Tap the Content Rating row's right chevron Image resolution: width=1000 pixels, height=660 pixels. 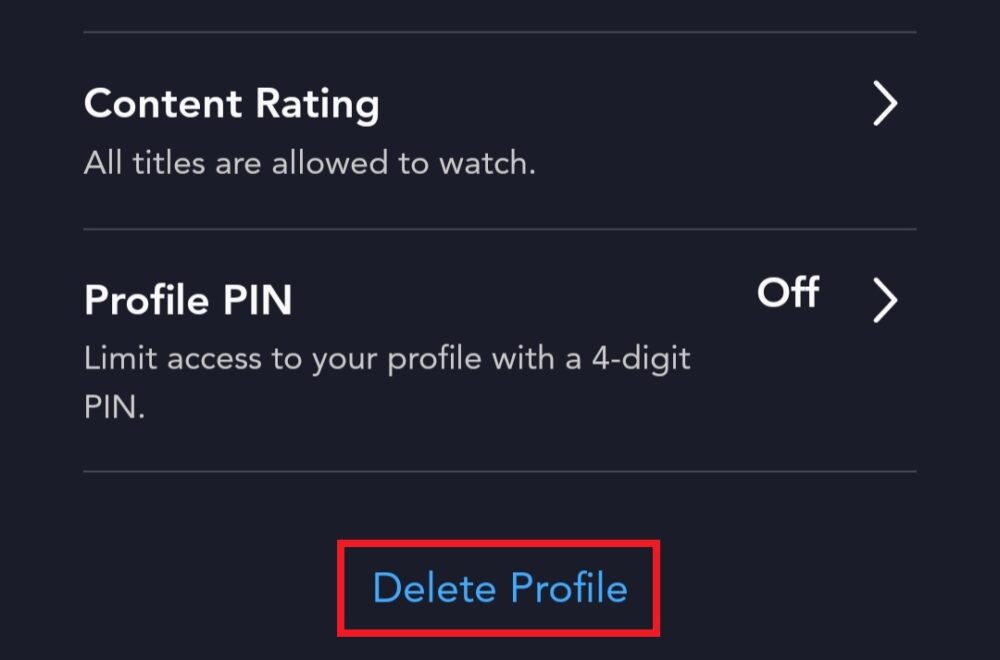click(884, 104)
